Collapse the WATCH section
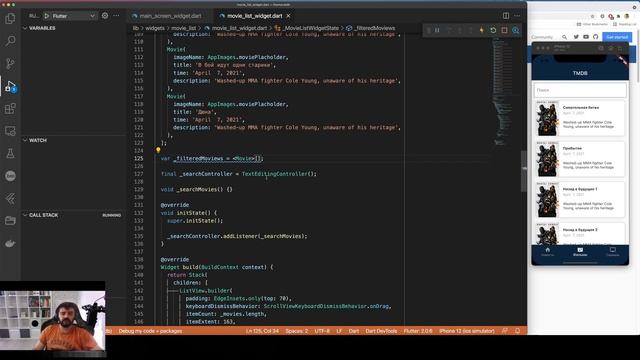 pyautogui.click(x=74, y=140)
